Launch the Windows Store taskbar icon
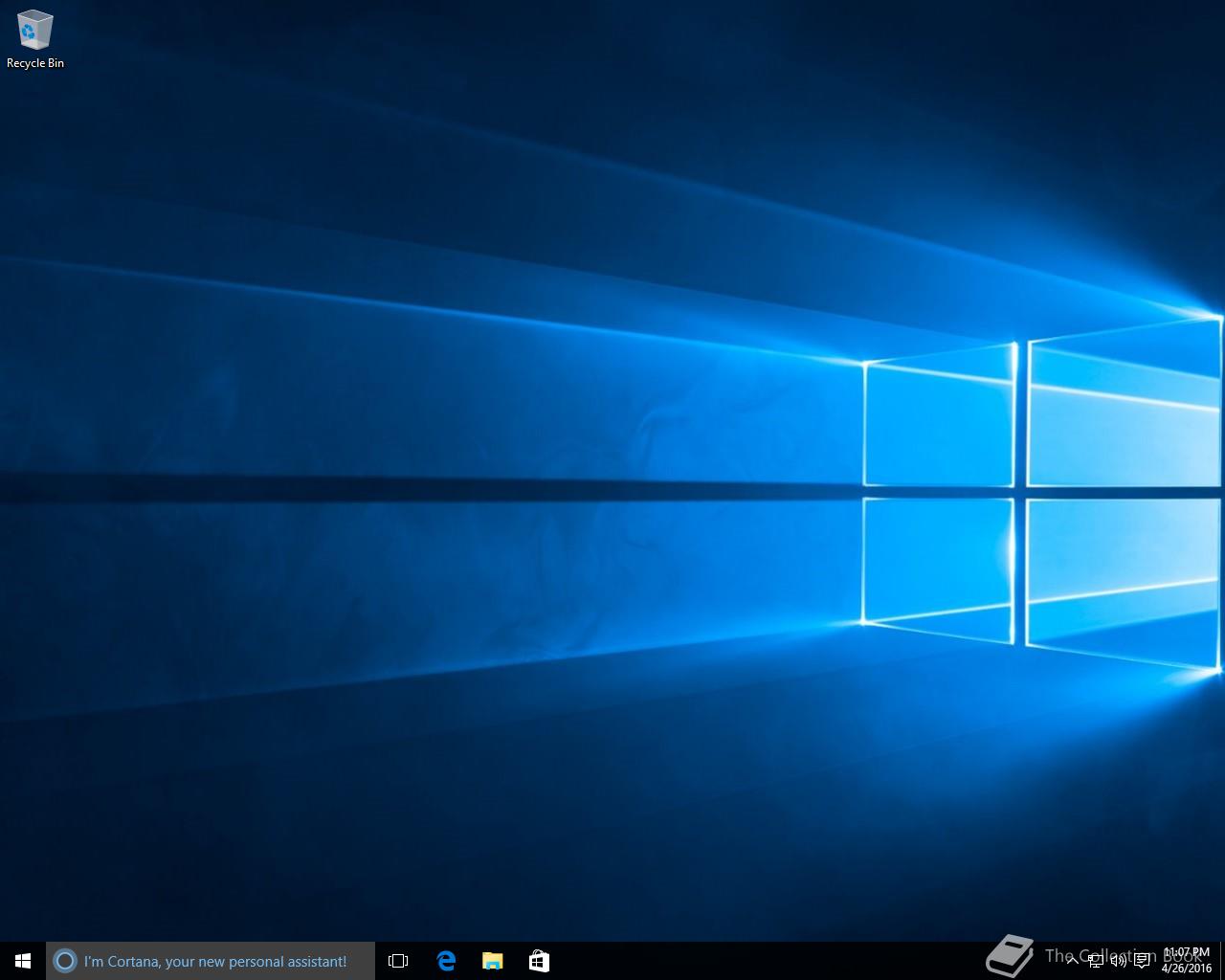This screenshot has height=980, width=1225. click(x=539, y=961)
